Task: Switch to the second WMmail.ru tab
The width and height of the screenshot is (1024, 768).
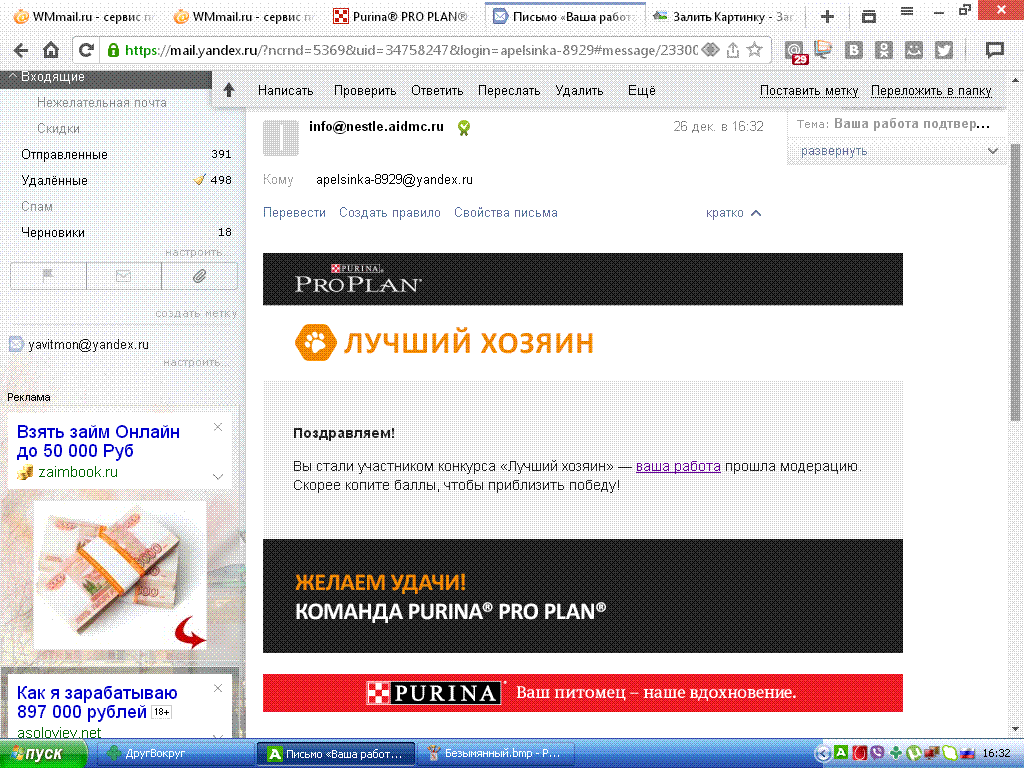Action: [245, 17]
